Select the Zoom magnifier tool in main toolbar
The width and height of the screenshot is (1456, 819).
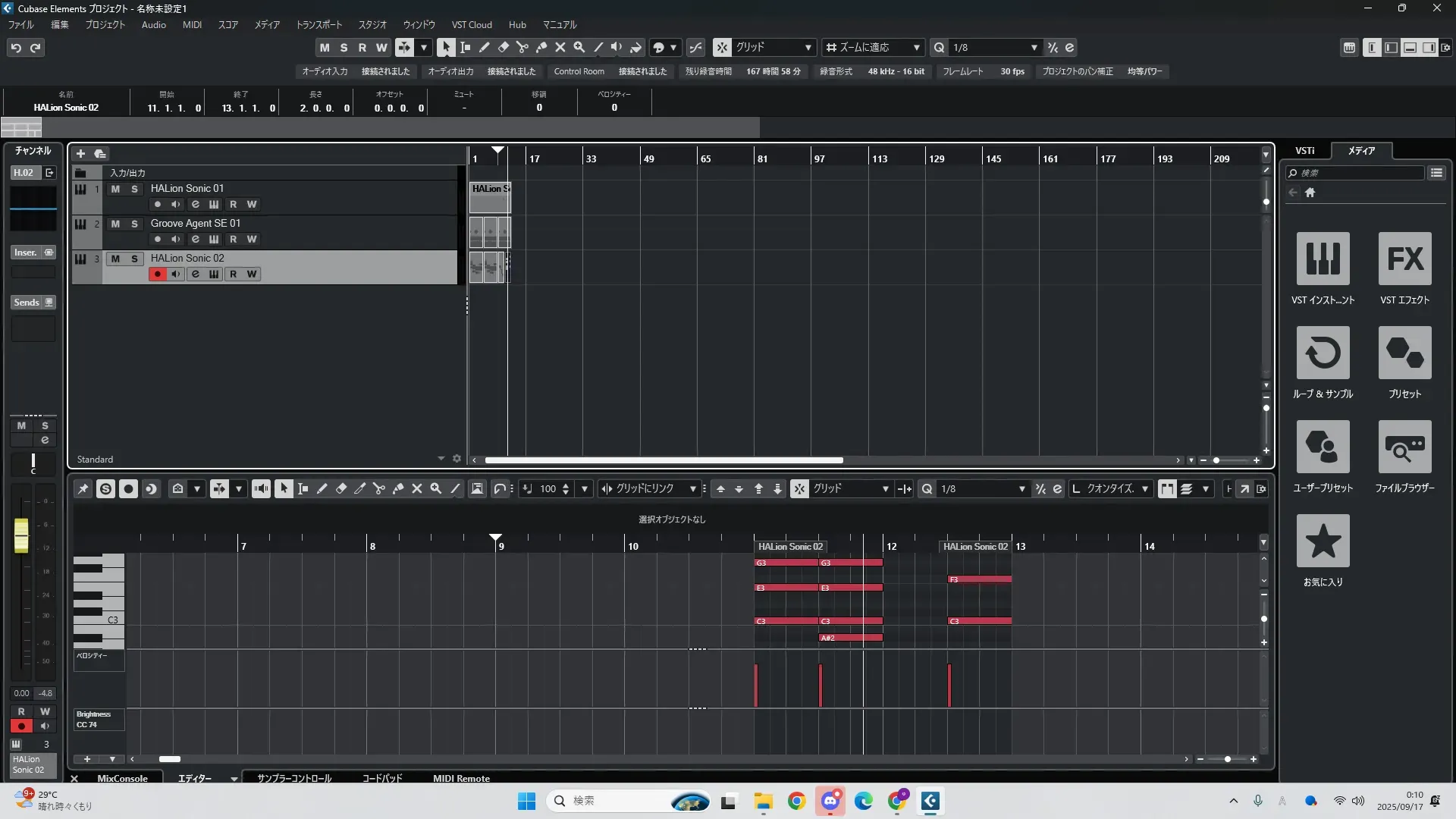pos(579,47)
